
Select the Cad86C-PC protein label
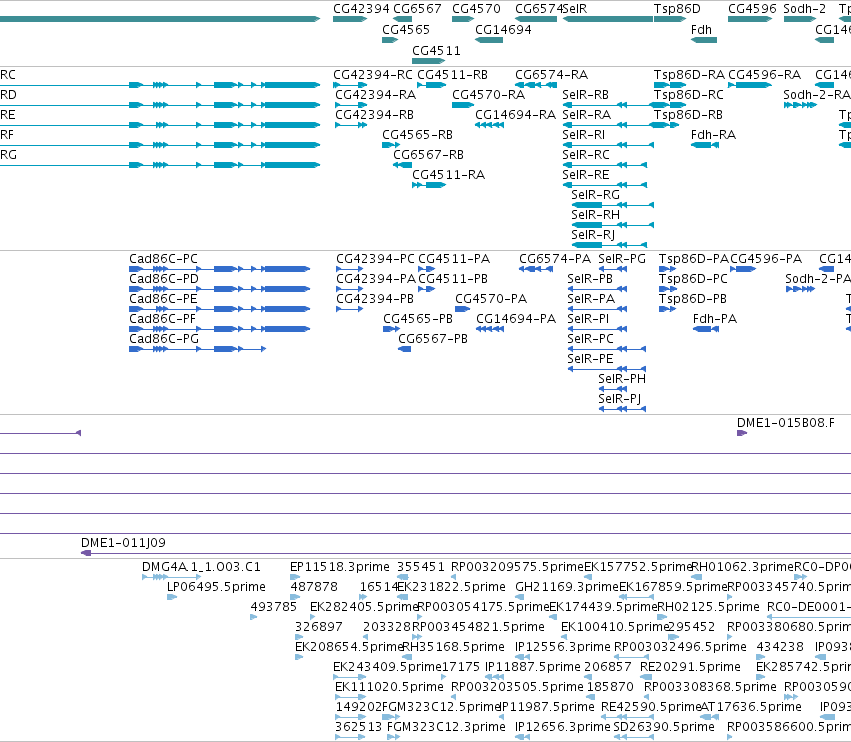[x=163, y=259]
